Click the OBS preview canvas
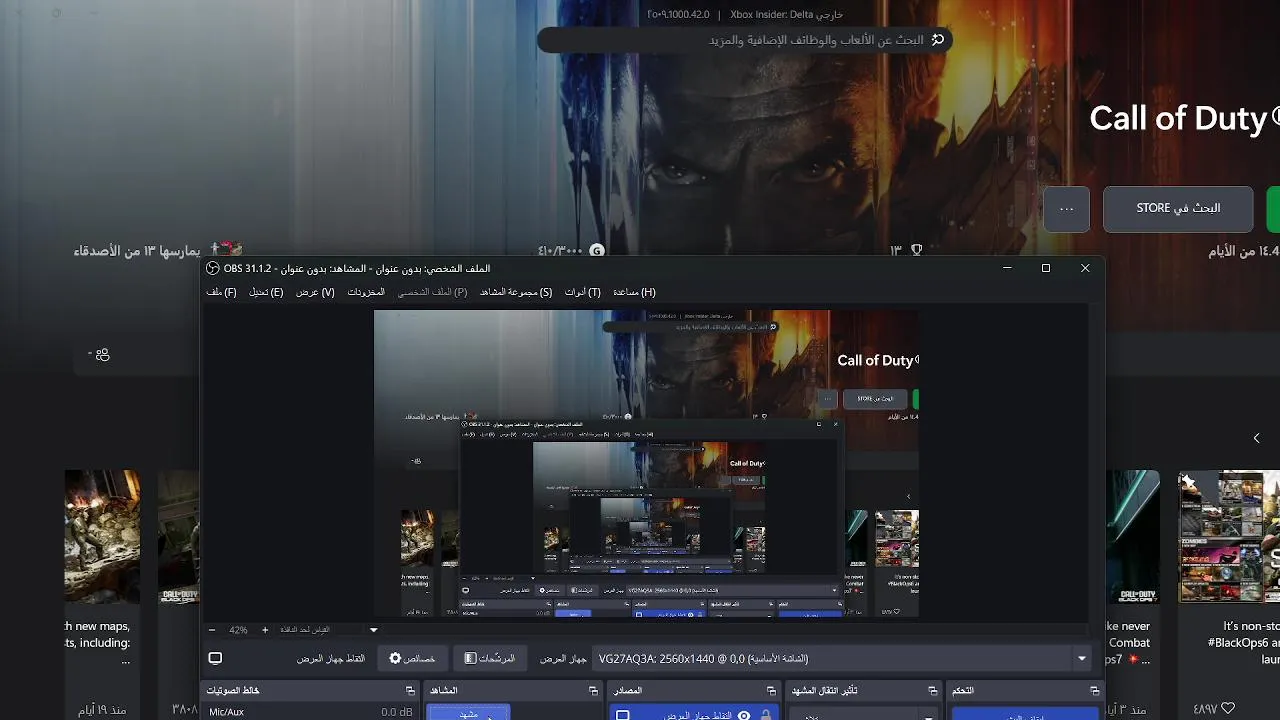1280x720 pixels. click(x=646, y=463)
